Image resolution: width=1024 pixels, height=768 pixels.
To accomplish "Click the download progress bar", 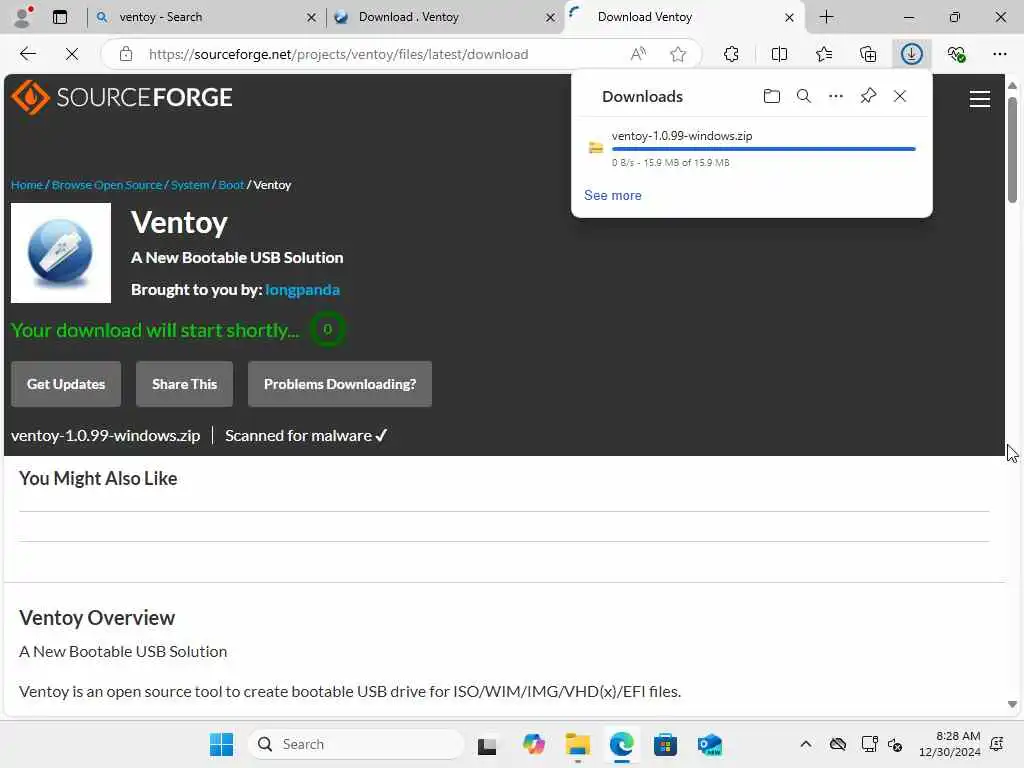I will (763, 150).
